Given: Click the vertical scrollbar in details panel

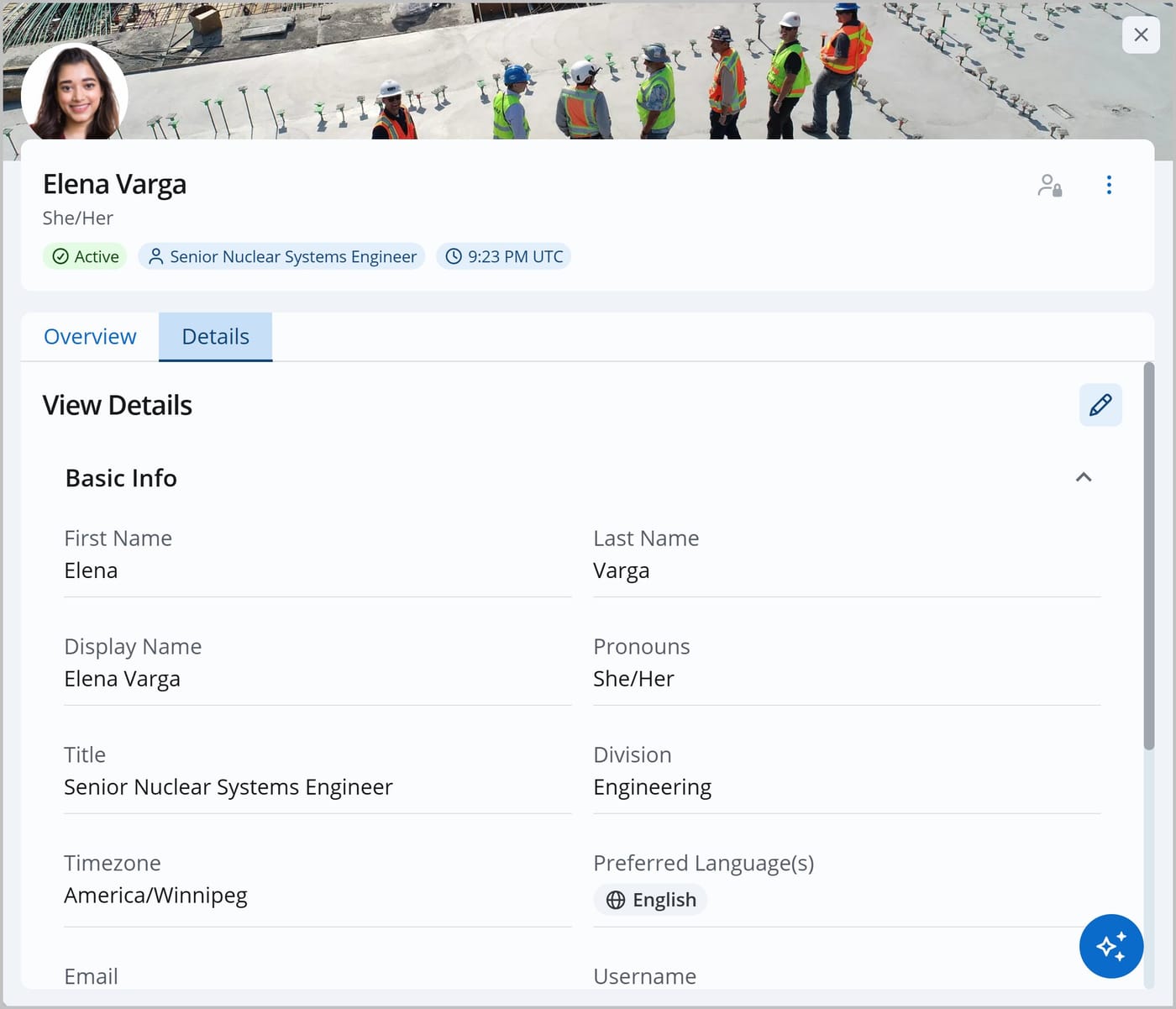Looking at the screenshot, I should point(1149,555).
